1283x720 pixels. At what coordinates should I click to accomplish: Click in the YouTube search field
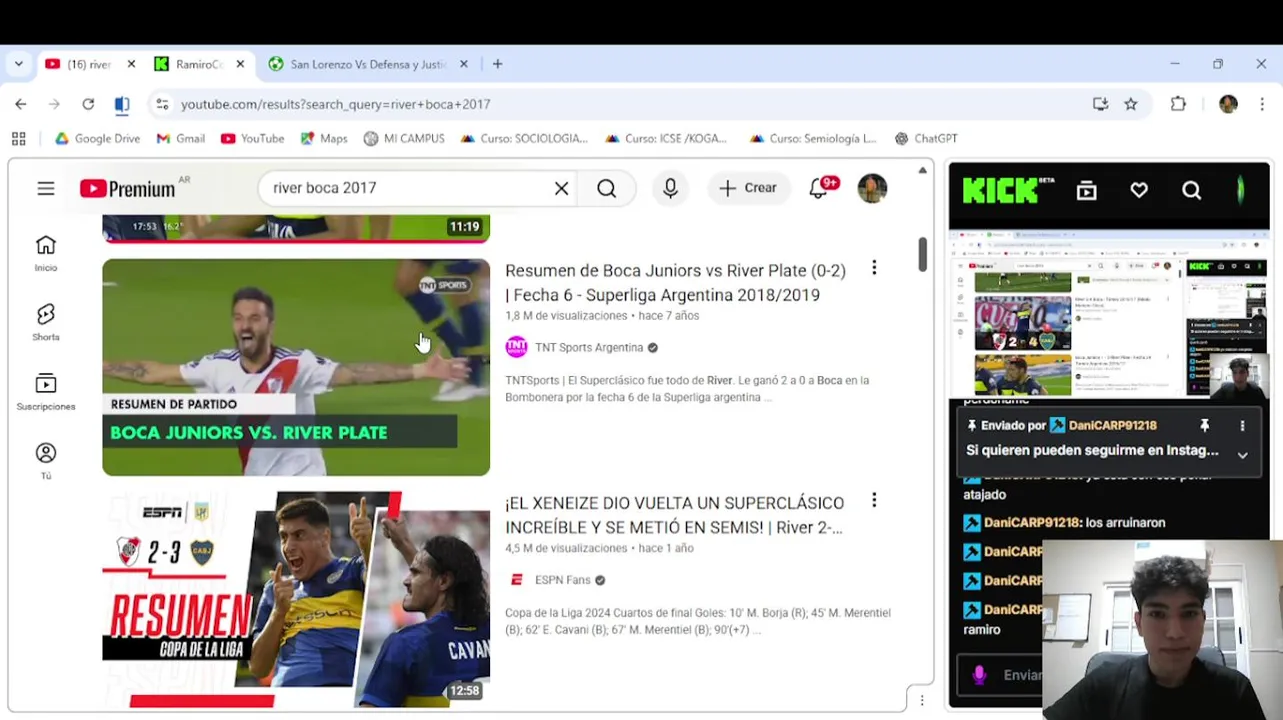coord(410,188)
